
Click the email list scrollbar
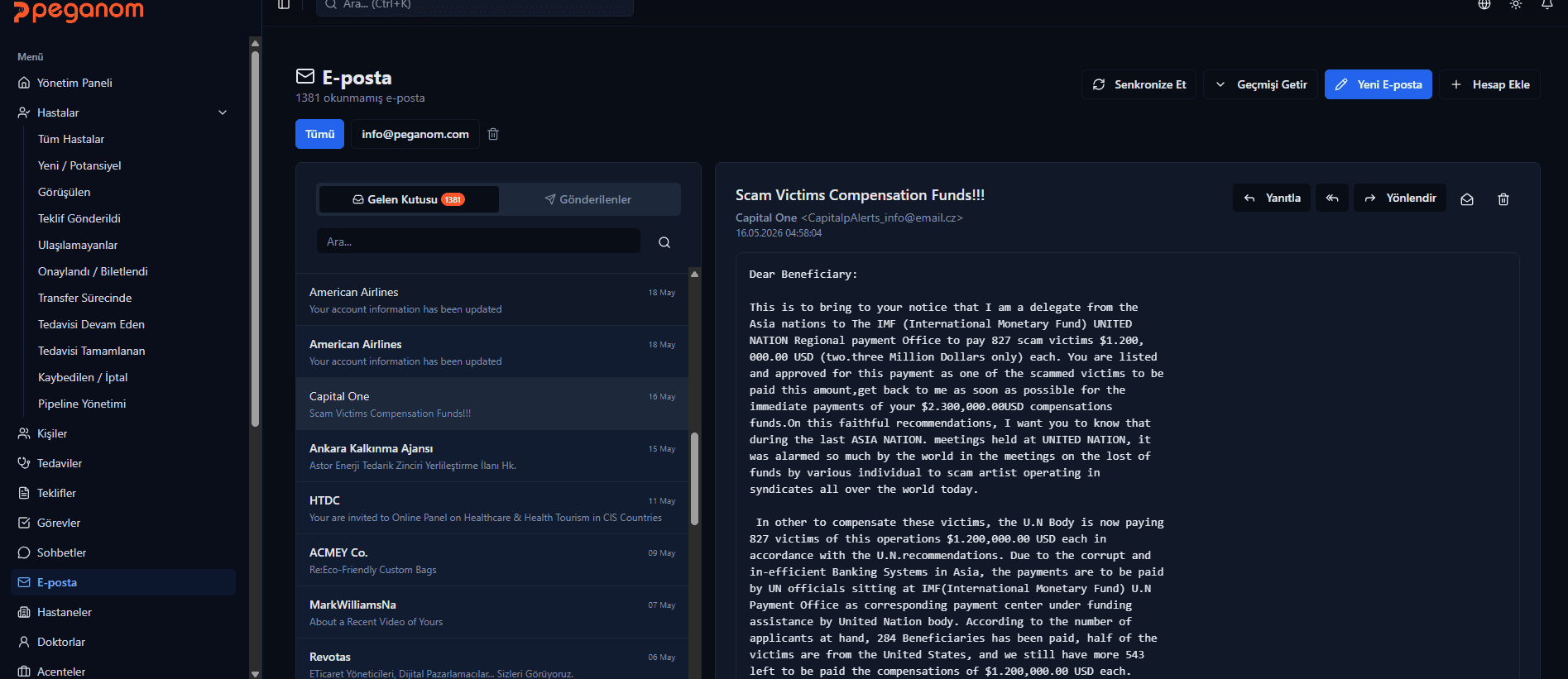click(694, 478)
